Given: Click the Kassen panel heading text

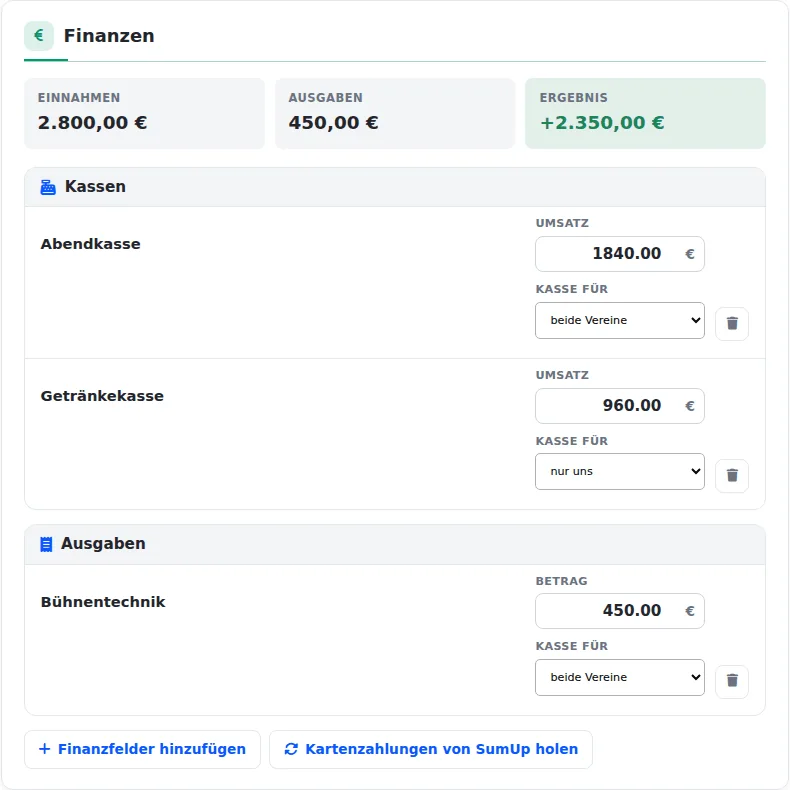Looking at the screenshot, I should click(95, 186).
